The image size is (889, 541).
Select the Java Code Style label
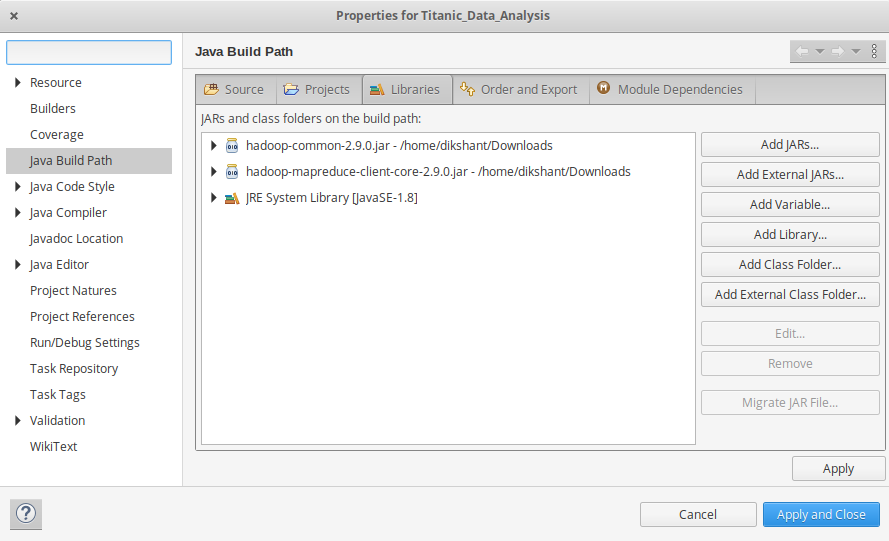click(x=72, y=187)
